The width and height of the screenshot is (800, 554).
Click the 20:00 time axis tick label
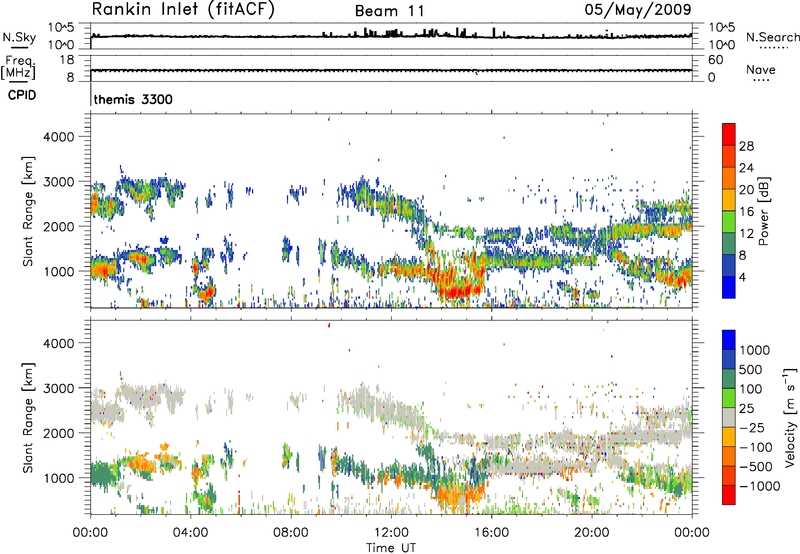tap(591, 533)
